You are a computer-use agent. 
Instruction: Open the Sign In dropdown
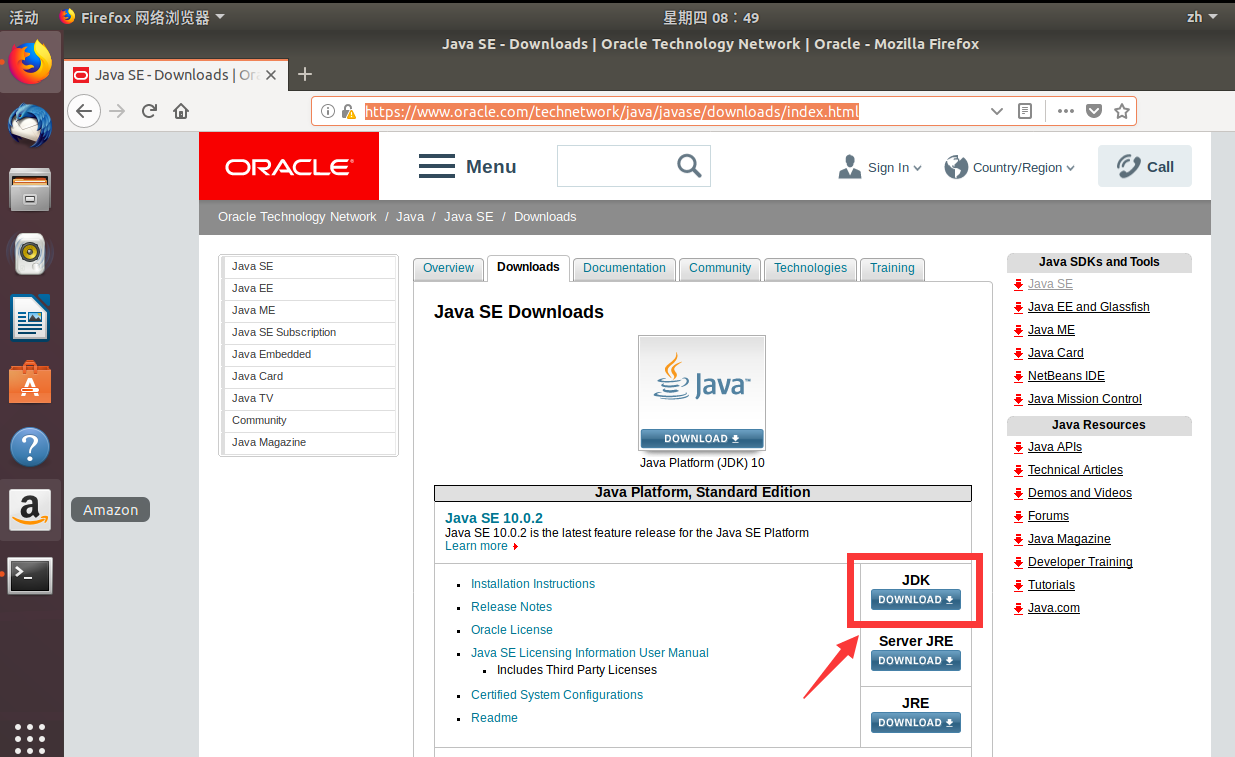[880, 167]
